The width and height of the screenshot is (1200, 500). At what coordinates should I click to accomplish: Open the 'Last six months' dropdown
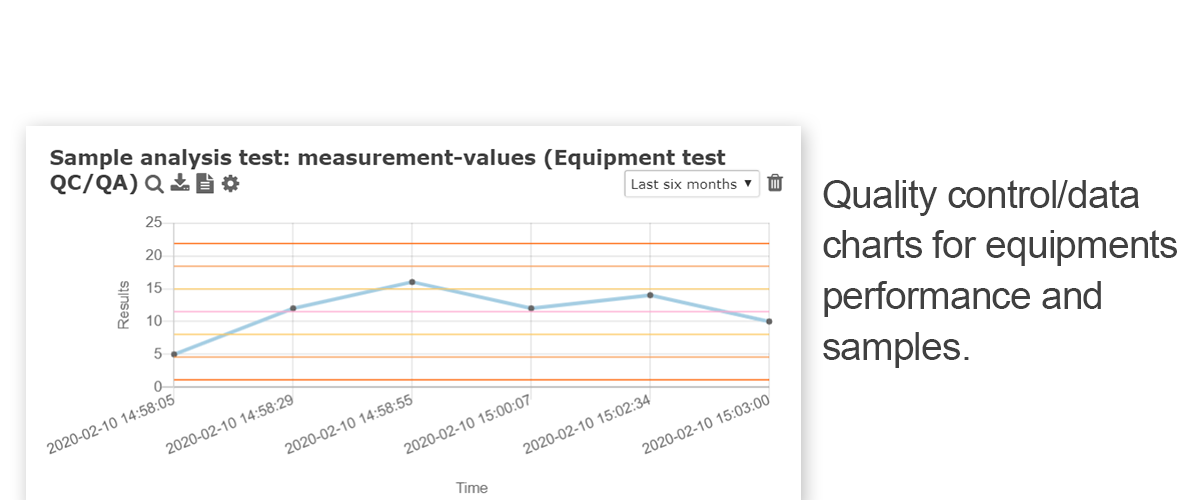pyautogui.click(x=692, y=184)
